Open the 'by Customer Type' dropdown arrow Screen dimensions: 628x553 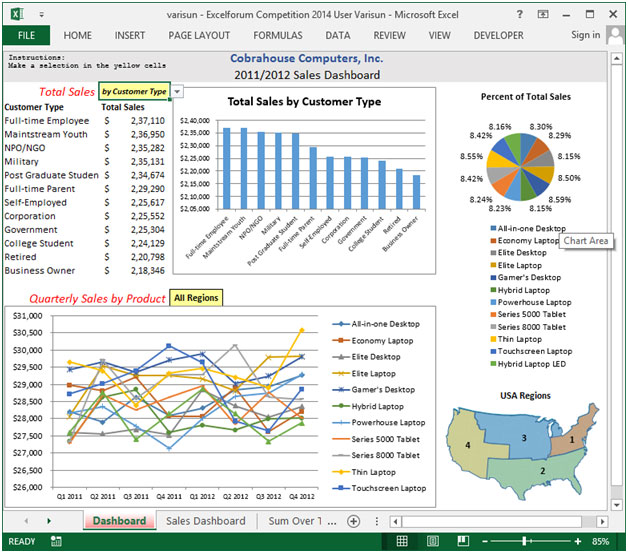(177, 91)
